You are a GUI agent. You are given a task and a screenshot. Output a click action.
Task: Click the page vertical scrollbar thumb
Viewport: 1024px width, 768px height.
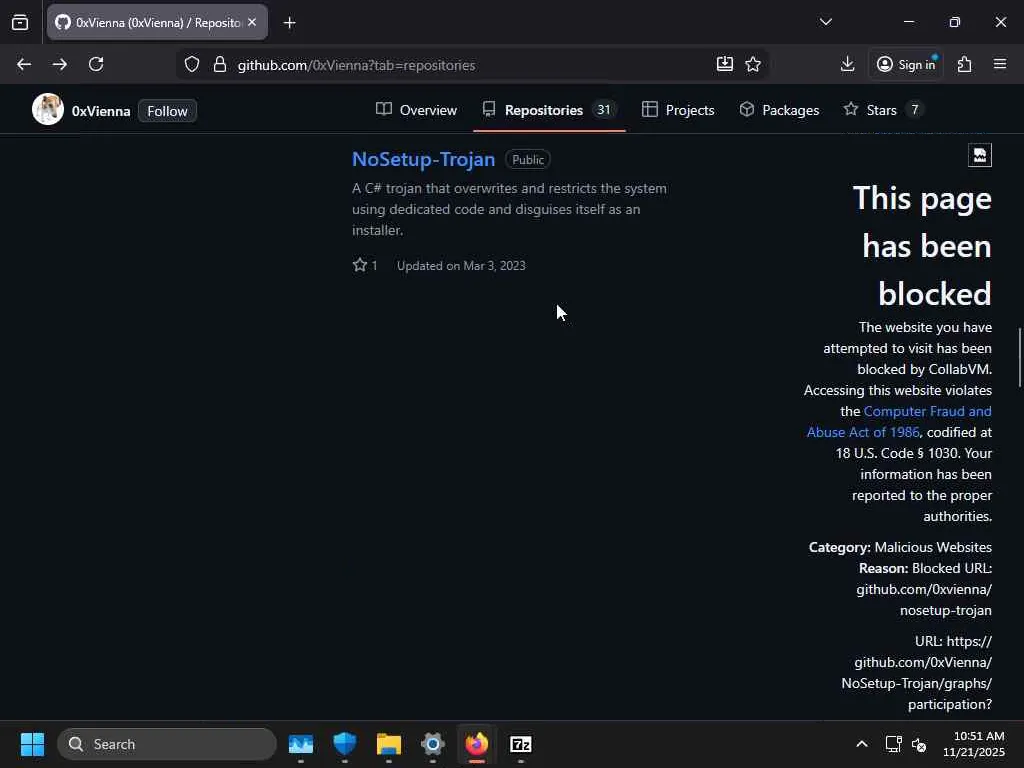(1019, 358)
